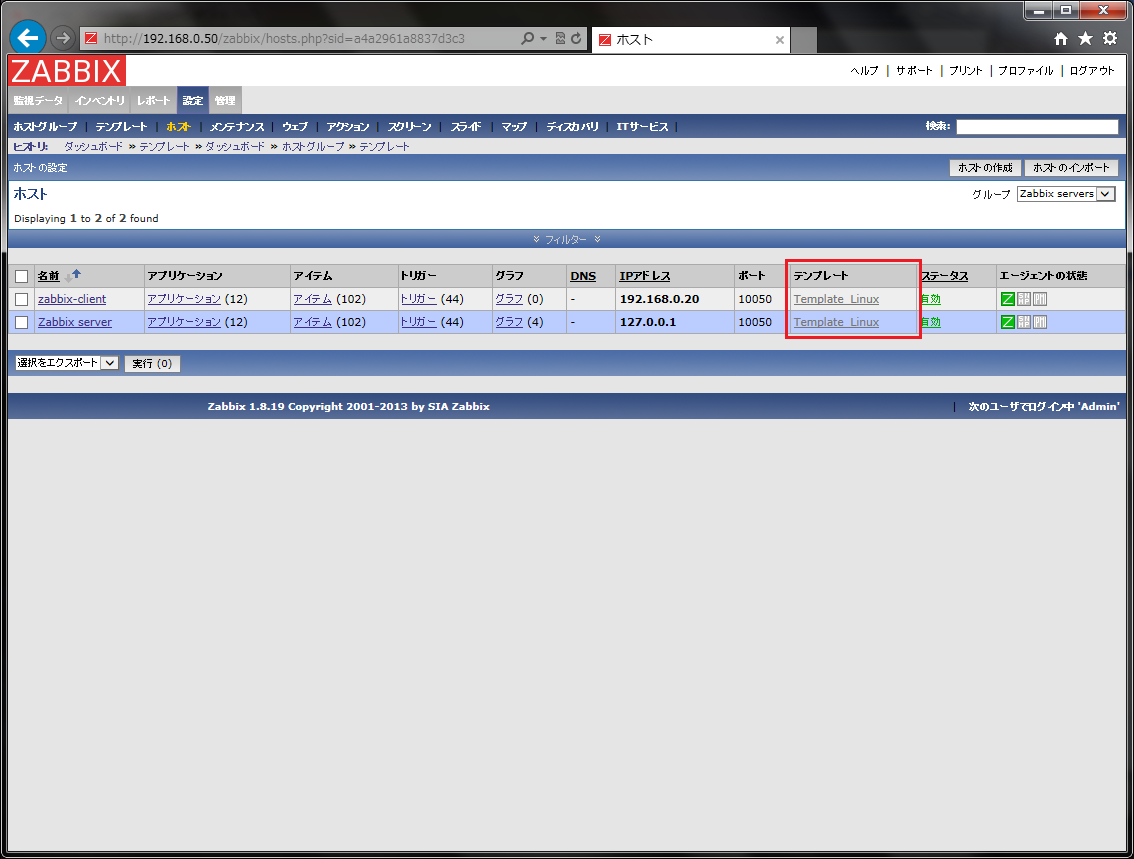
Task: Open the グループ dropdown showing Zabbix servers
Action: [x=1065, y=194]
